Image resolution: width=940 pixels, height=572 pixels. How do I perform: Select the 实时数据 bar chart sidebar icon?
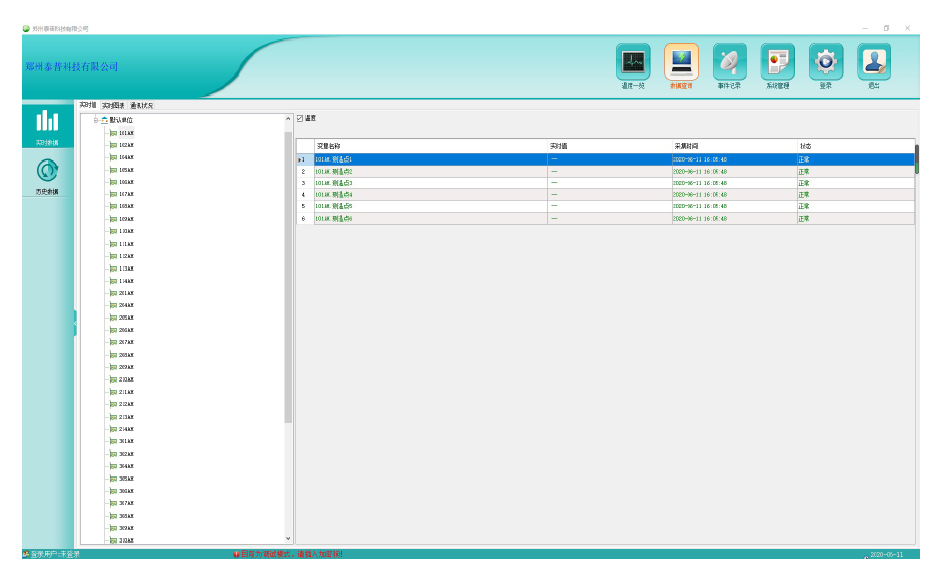click(47, 125)
